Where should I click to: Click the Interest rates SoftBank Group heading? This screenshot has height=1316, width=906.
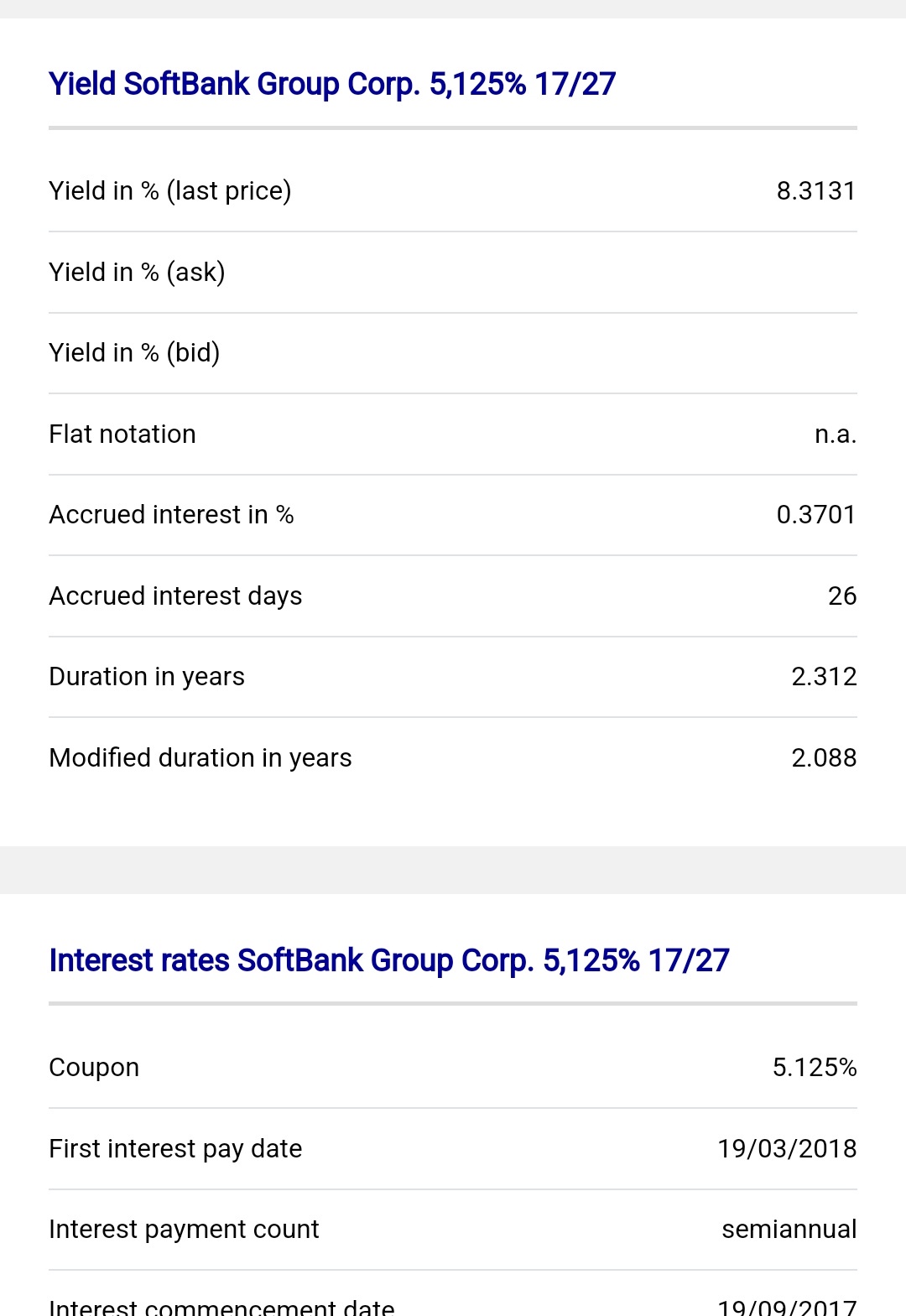(389, 960)
